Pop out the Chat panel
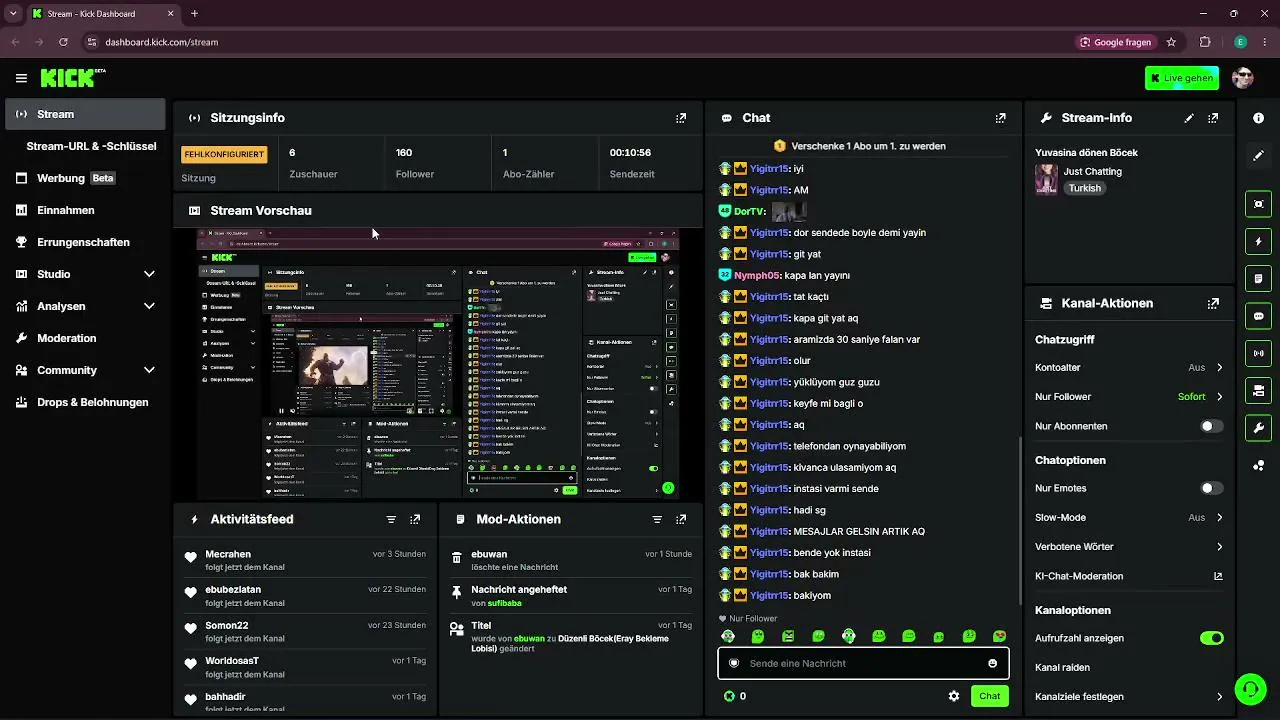This screenshot has width=1280, height=720. click(1000, 118)
